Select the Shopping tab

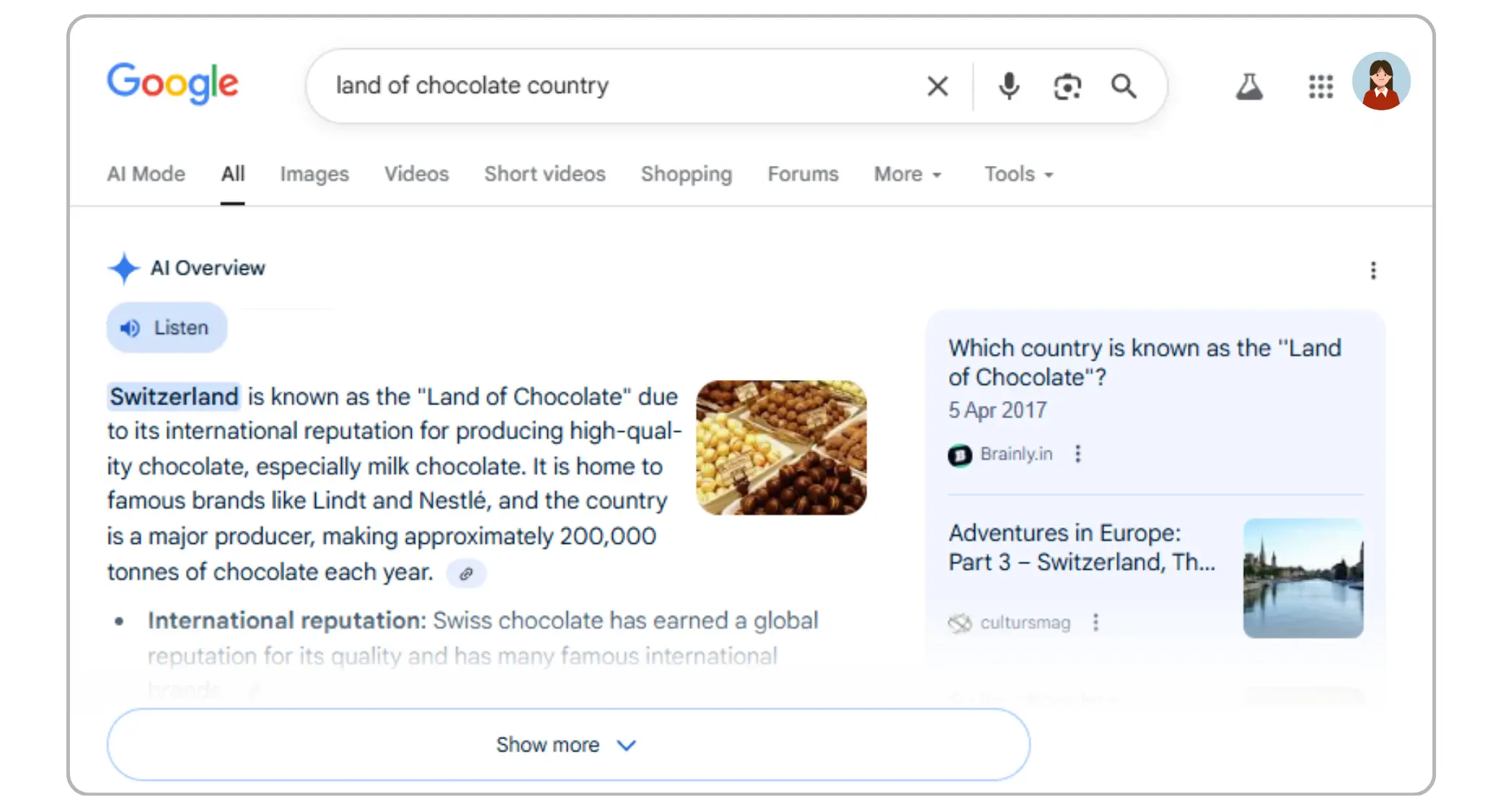tap(686, 174)
